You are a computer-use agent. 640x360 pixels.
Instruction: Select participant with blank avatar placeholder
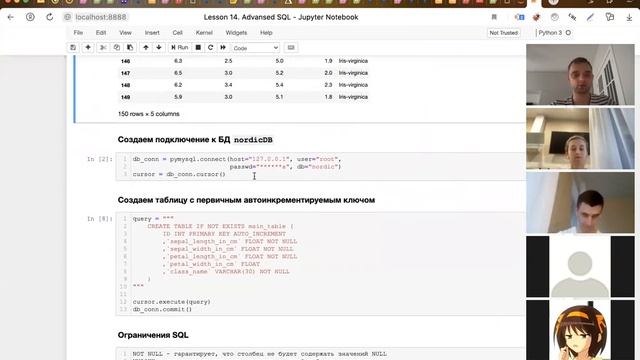click(x=580, y=267)
